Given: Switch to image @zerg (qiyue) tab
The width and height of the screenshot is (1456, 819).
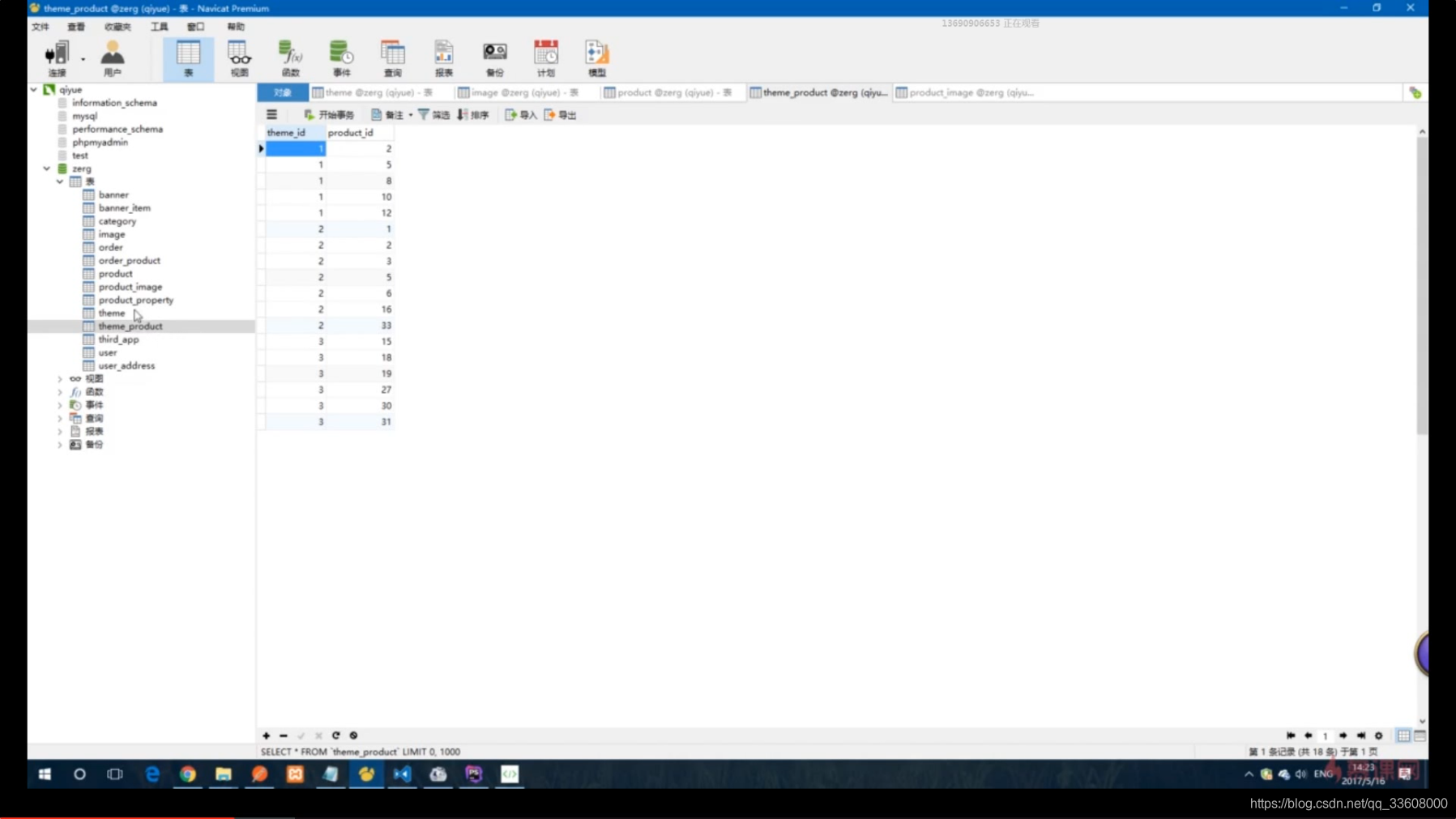Looking at the screenshot, I should point(525,92).
